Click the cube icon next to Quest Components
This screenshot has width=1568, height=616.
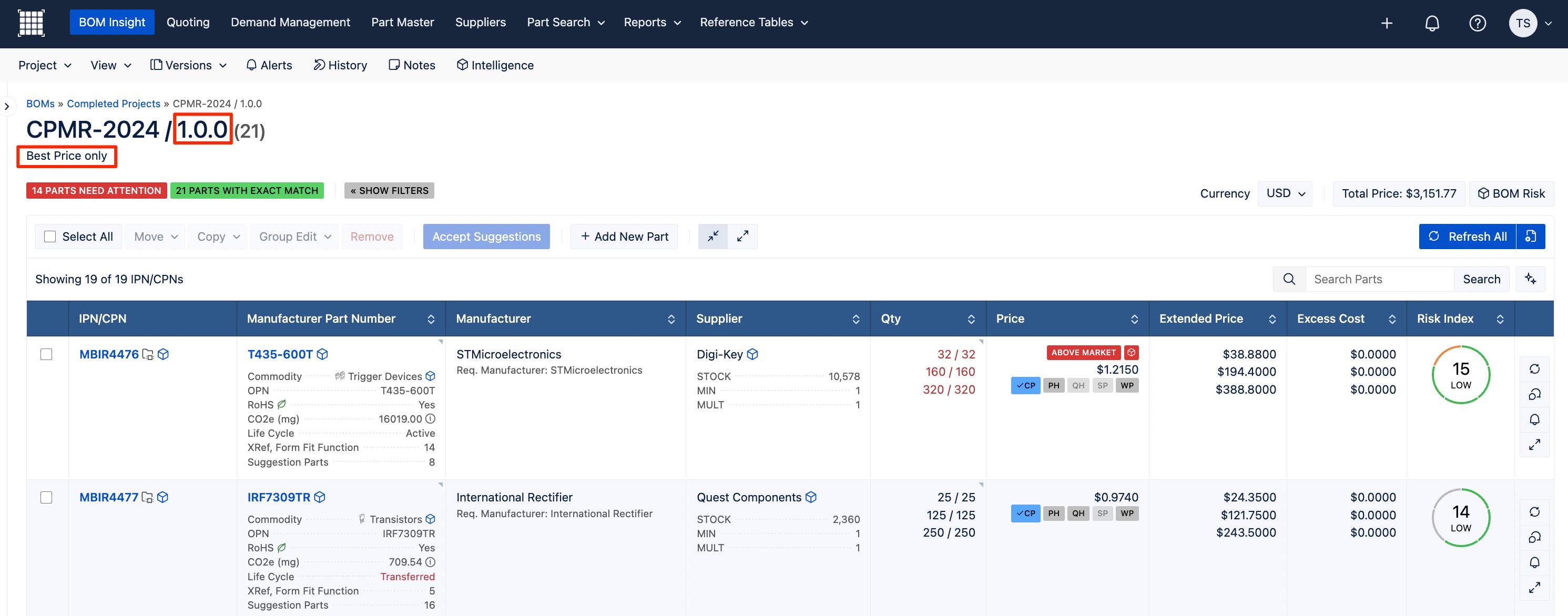pos(811,497)
